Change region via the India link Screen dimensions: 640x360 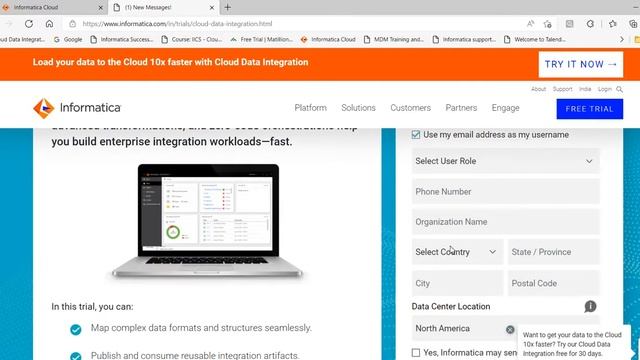pos(585,89)
